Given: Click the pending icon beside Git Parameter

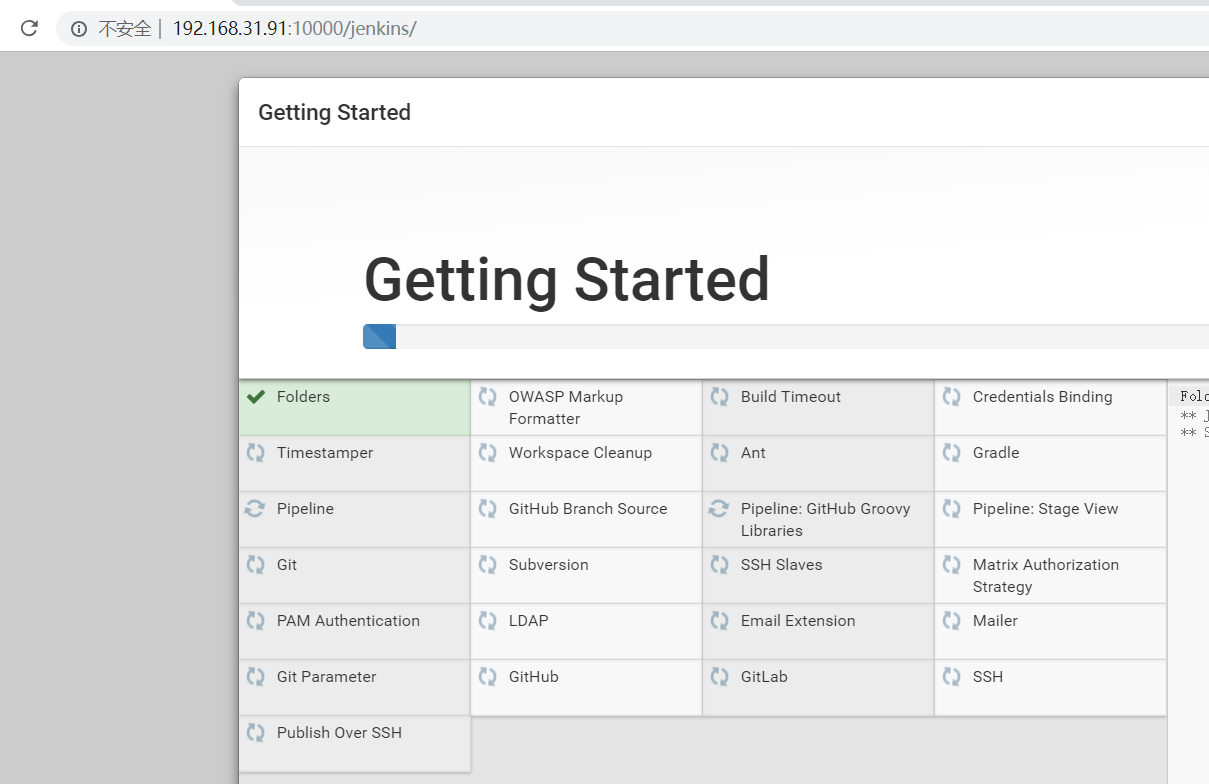Looking at the screenshot, I should pyautogui.click(x=256, y=677).
